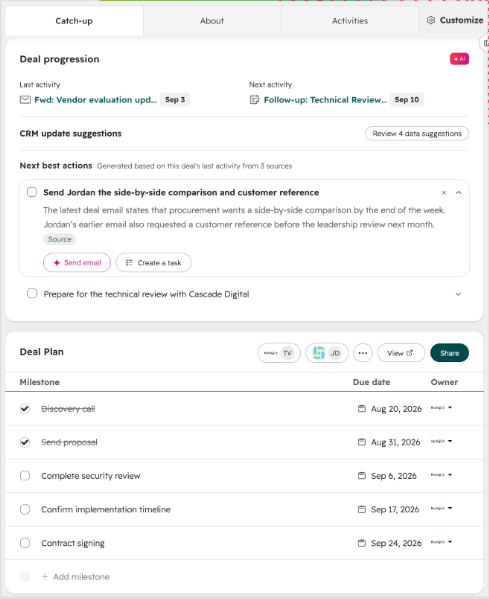Click the Deal Plan View button
The height and width of the screenshot is (599, 489).
click(401, 353)
